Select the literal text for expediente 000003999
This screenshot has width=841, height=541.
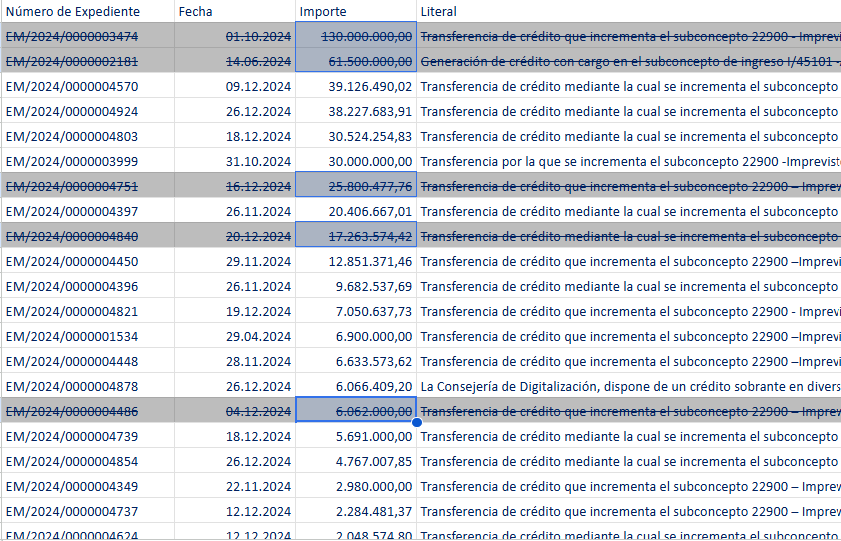tap(629, 161)
